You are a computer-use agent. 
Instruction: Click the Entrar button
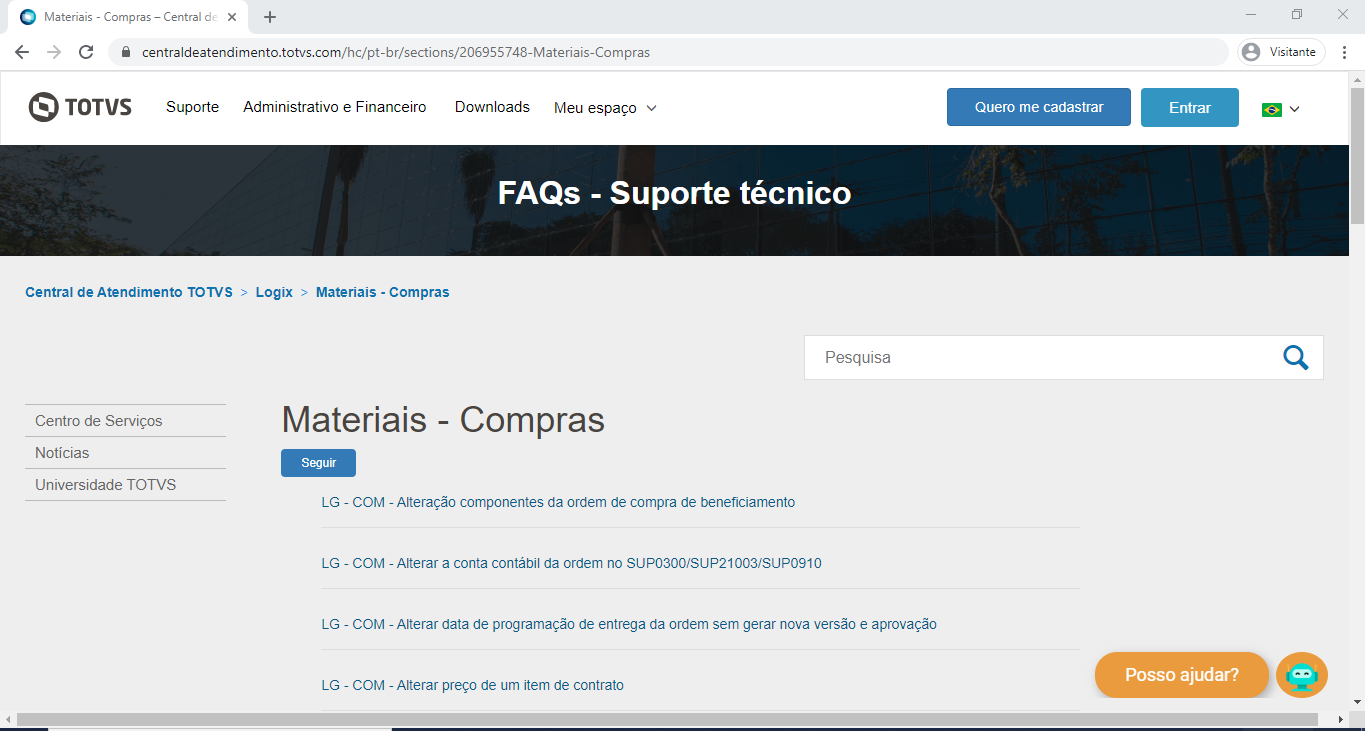point(1190,108)
